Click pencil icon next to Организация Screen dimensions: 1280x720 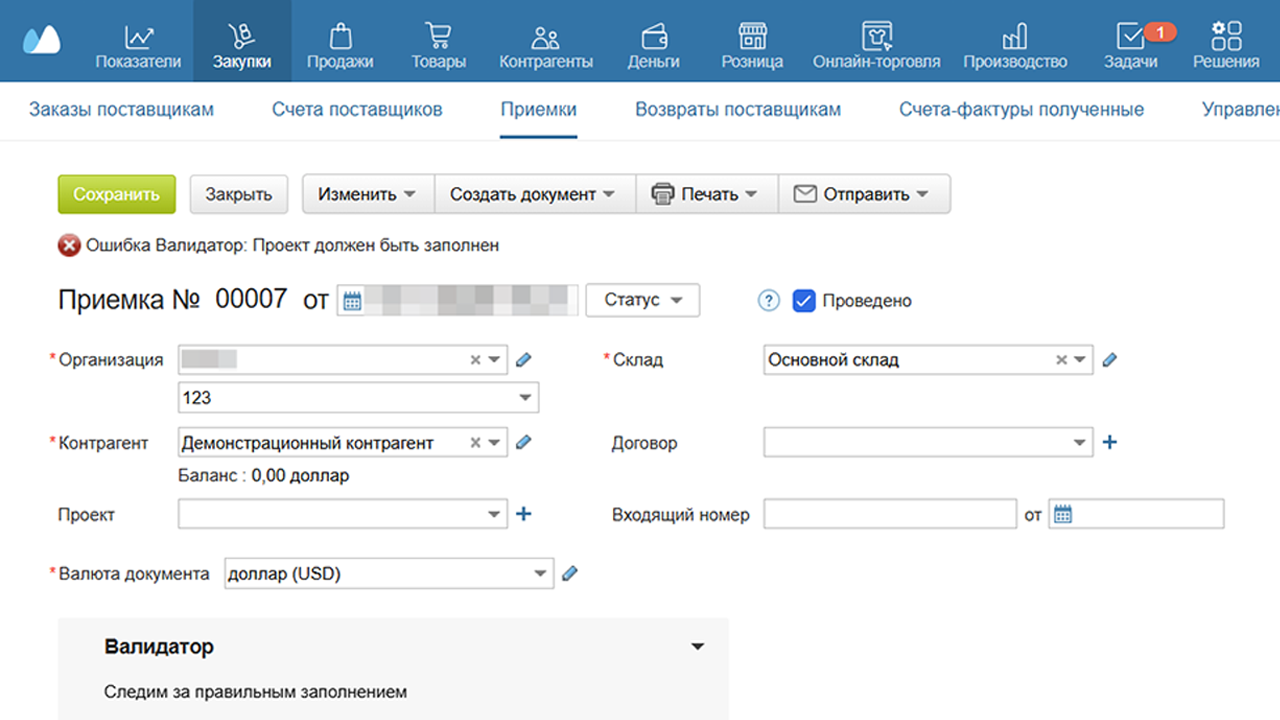coord(524,360)
